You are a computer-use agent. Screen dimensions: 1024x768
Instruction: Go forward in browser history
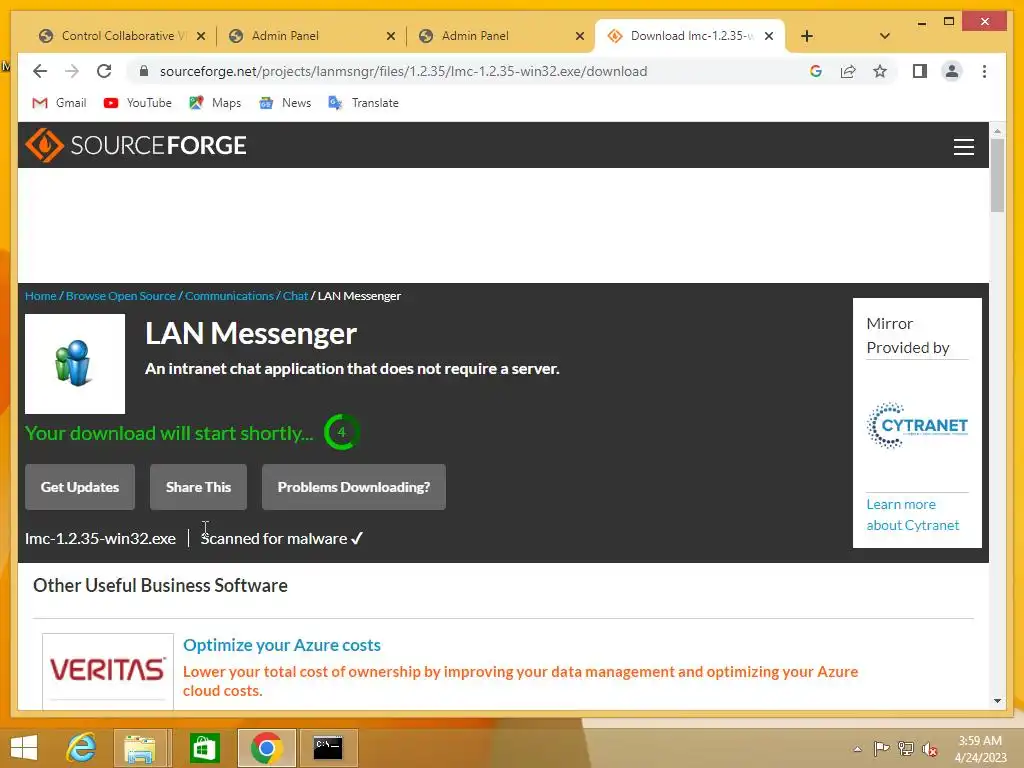point(72,71)
